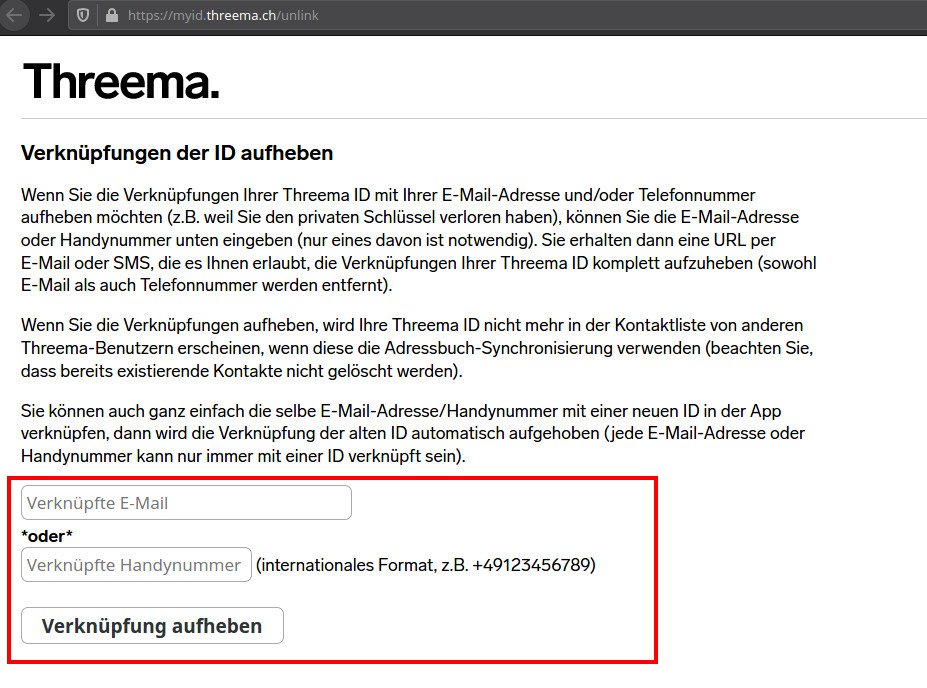Click paragraph starting 'Sie können auch ganz einfach'
This screenshot has width=927, height=688.
click(413, 433)
